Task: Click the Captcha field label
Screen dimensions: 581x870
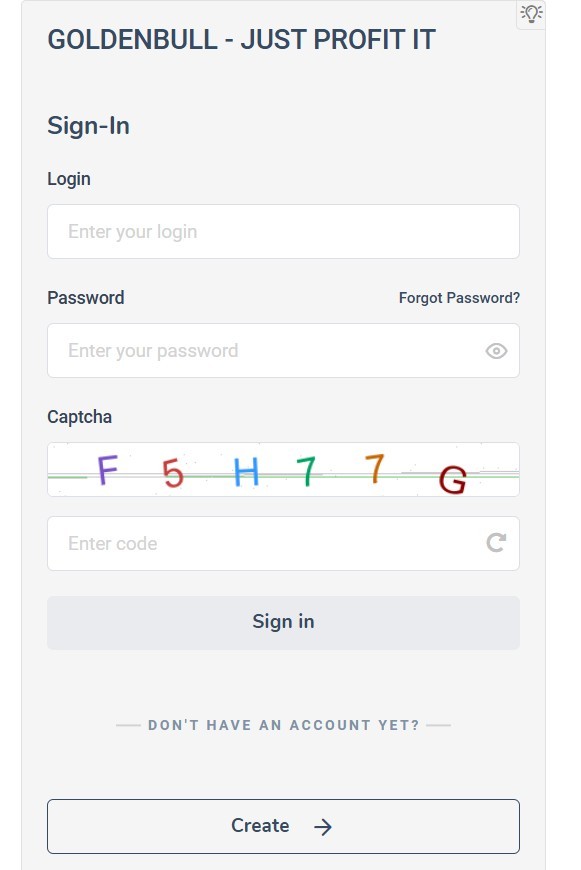Action: 79,417
